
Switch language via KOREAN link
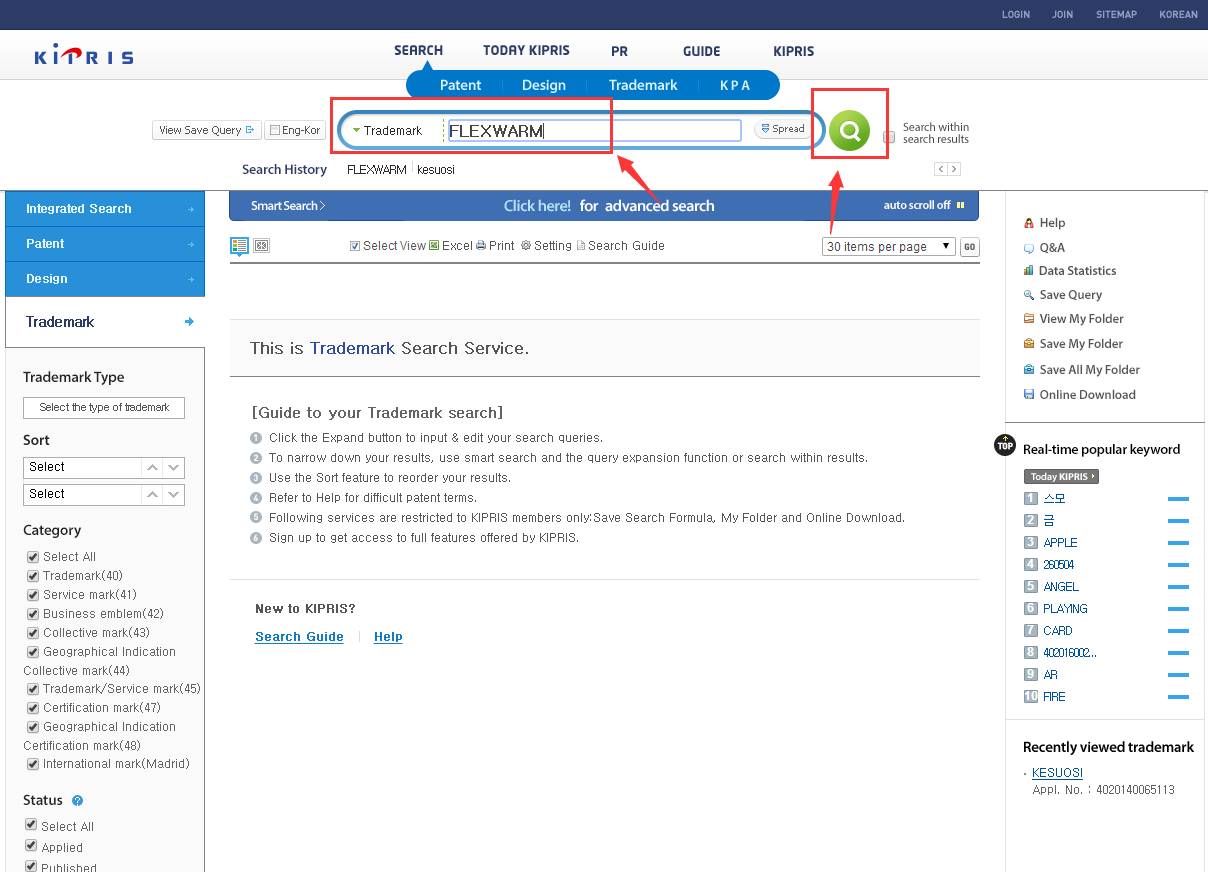click(1178, 14)
